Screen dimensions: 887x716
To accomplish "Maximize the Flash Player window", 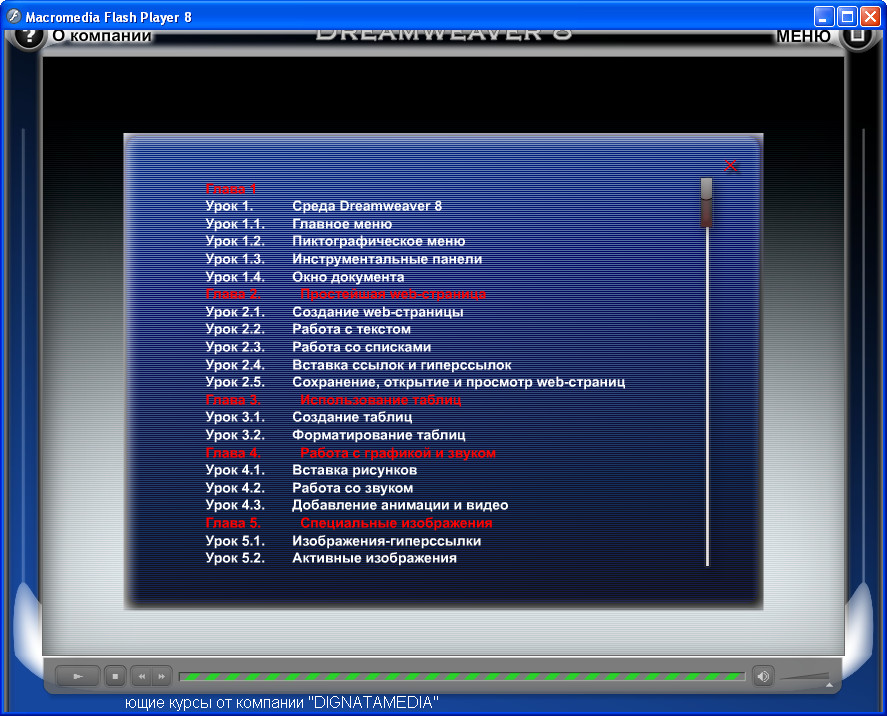I will tap(847, 16).
